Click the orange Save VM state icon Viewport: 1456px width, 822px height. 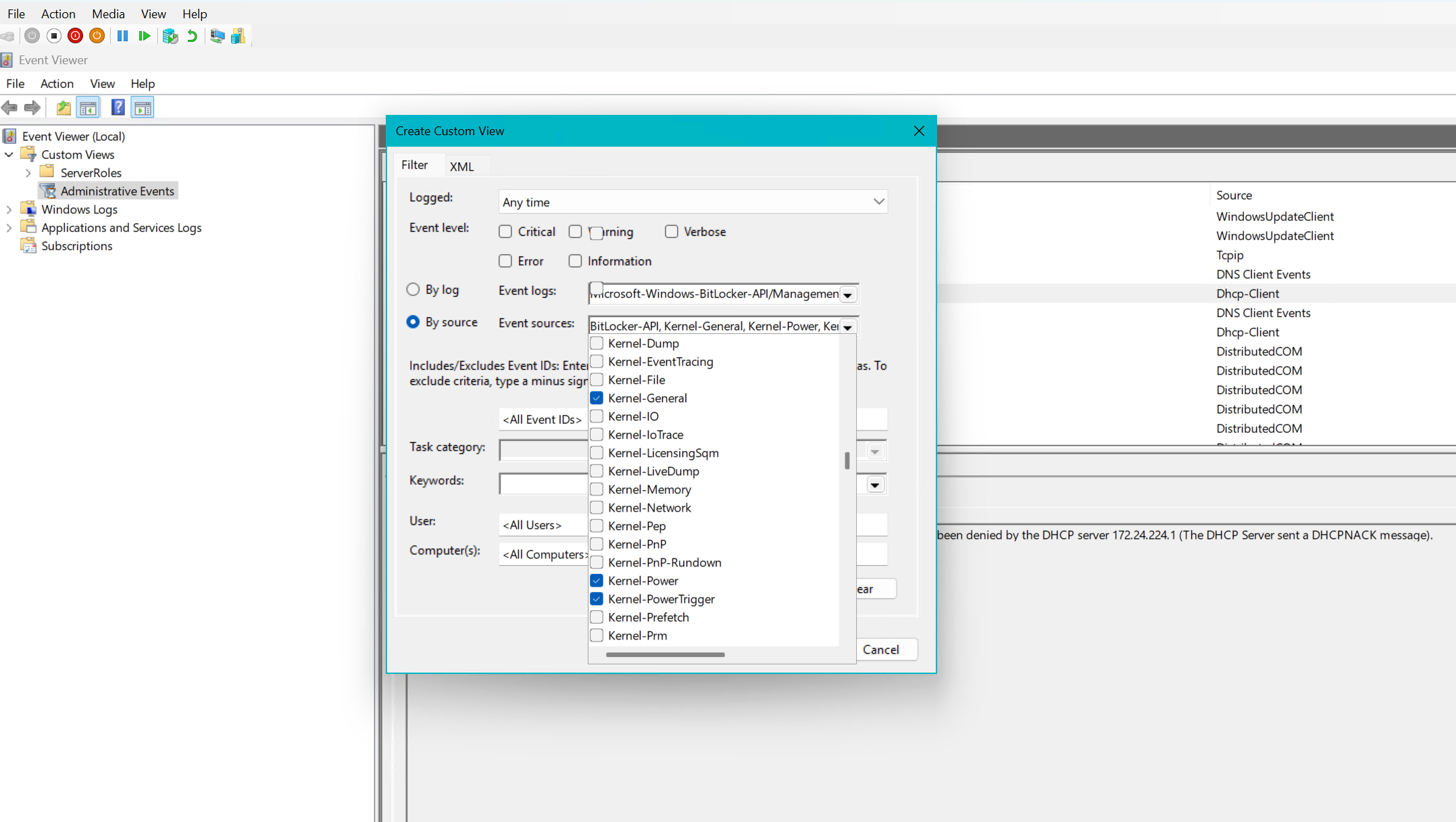click(x=97, y=36)
